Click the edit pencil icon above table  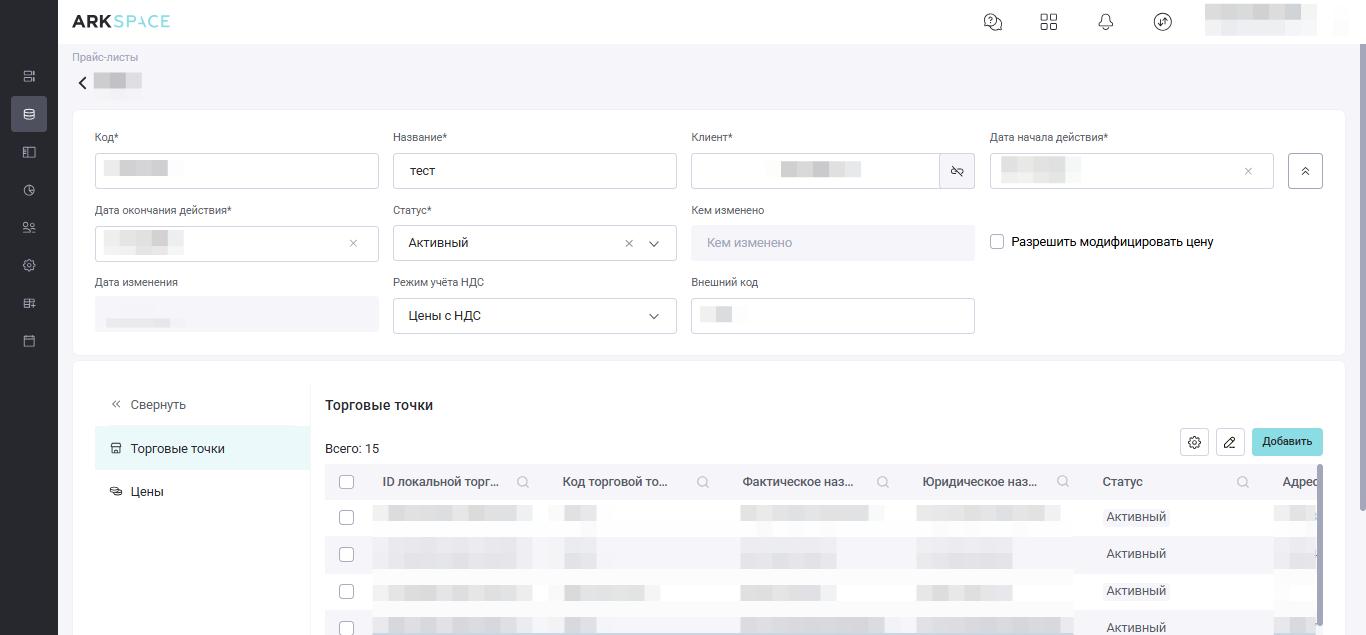pos(1230,442)
